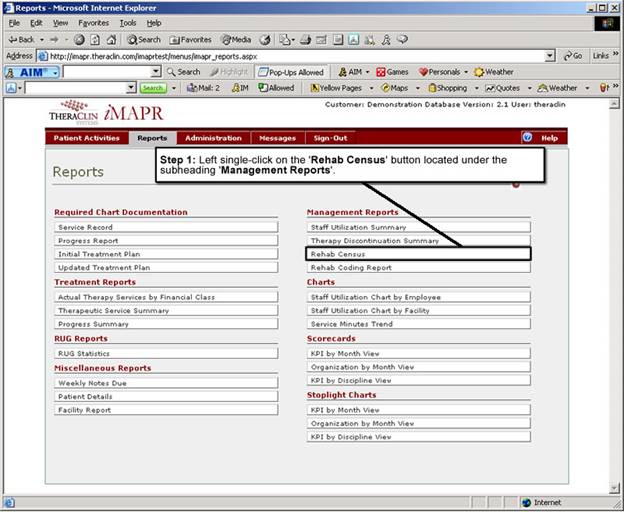Click the Search icon in IE toolbar
The width and height of the screenshot is (624, 512).
pyautogui.click(x=143, y=39)
